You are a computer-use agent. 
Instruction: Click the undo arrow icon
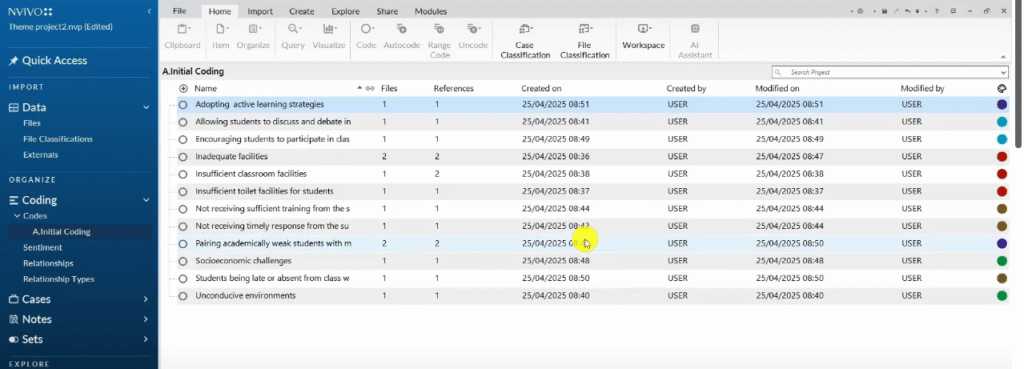(908, 11)
